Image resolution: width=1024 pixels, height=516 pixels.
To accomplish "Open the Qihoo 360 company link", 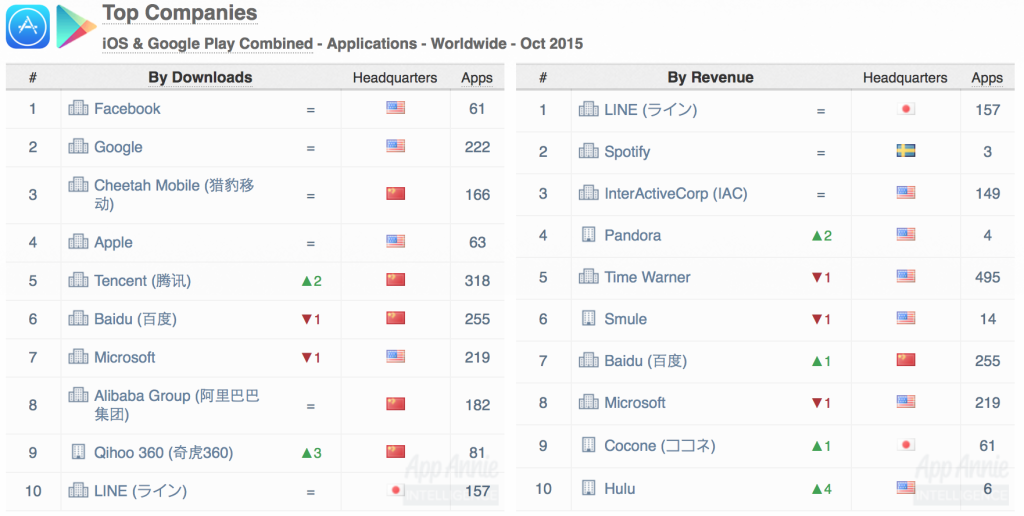I will 163,453.
